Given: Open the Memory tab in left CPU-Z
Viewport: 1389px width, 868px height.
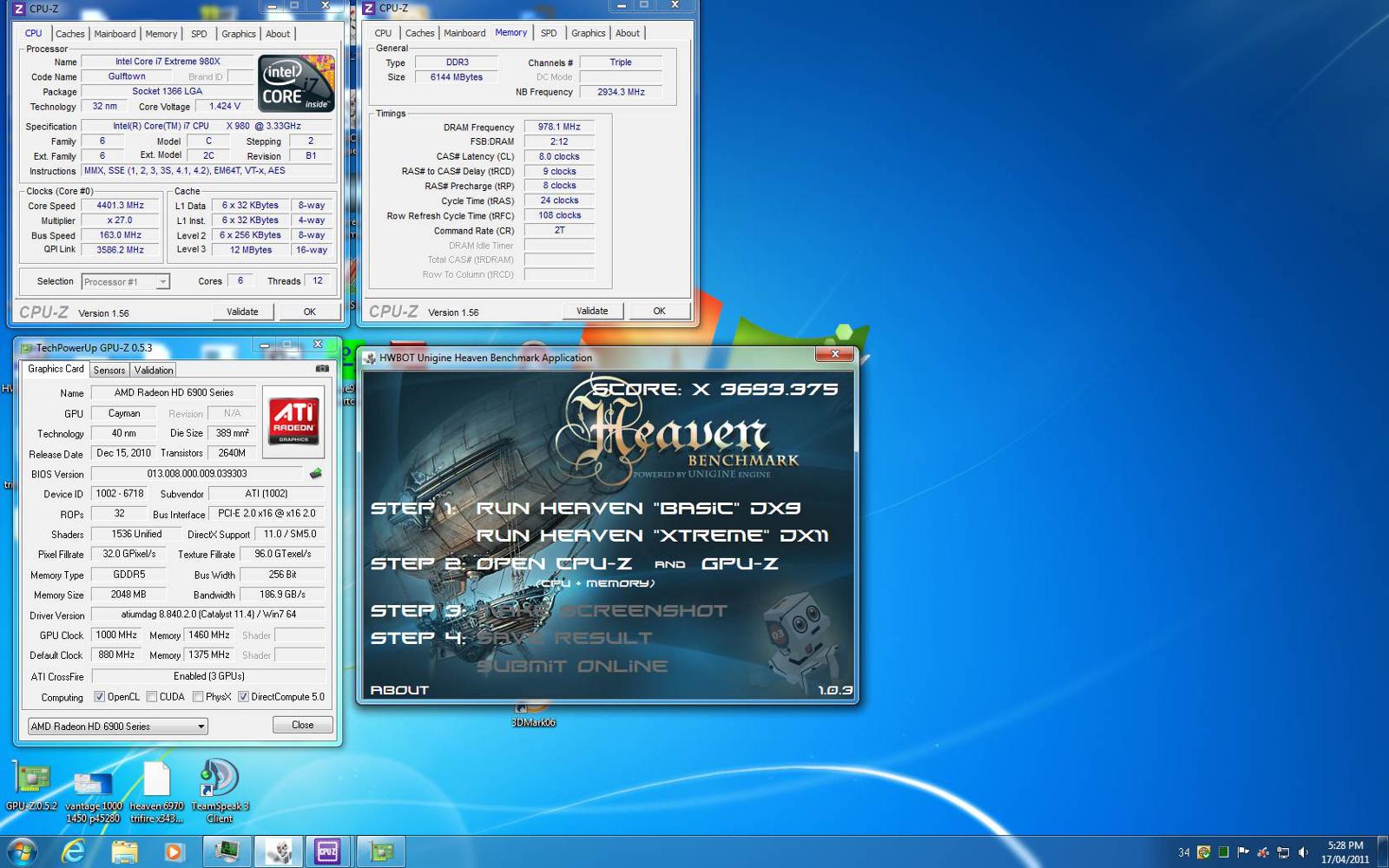Looking at the screenshot, I should 161,34.
